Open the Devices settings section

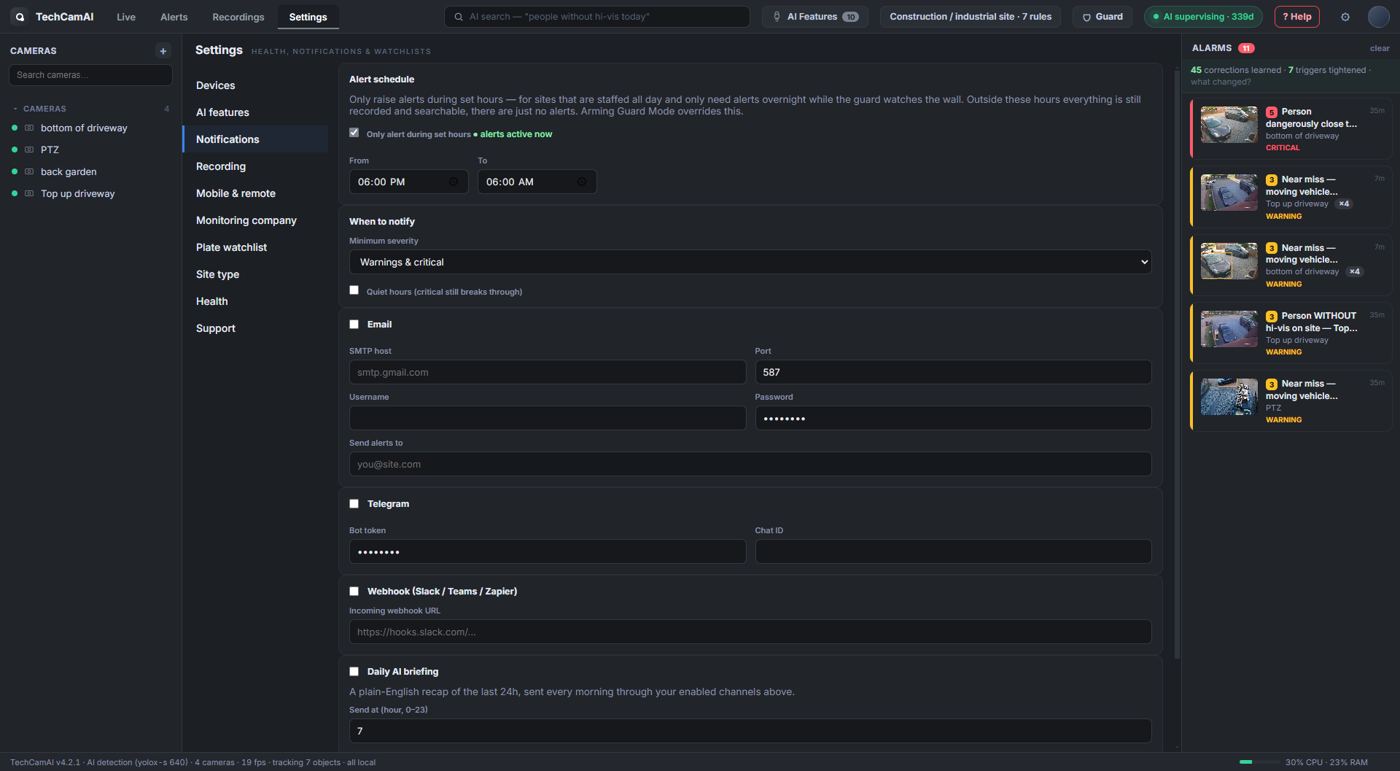[x=255, y=86]
